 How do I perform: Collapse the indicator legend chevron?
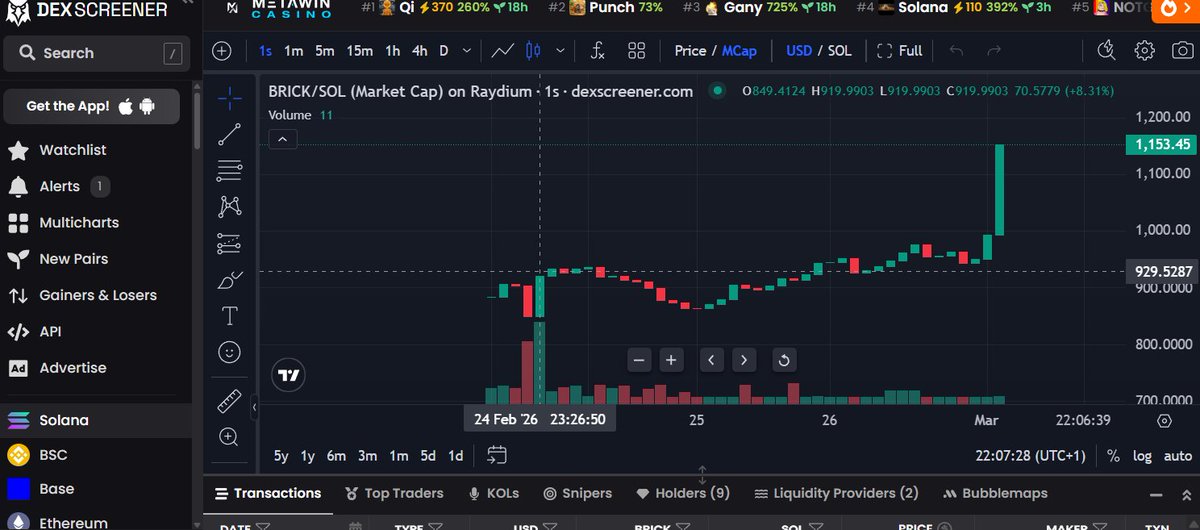click(x=283, y=139)
